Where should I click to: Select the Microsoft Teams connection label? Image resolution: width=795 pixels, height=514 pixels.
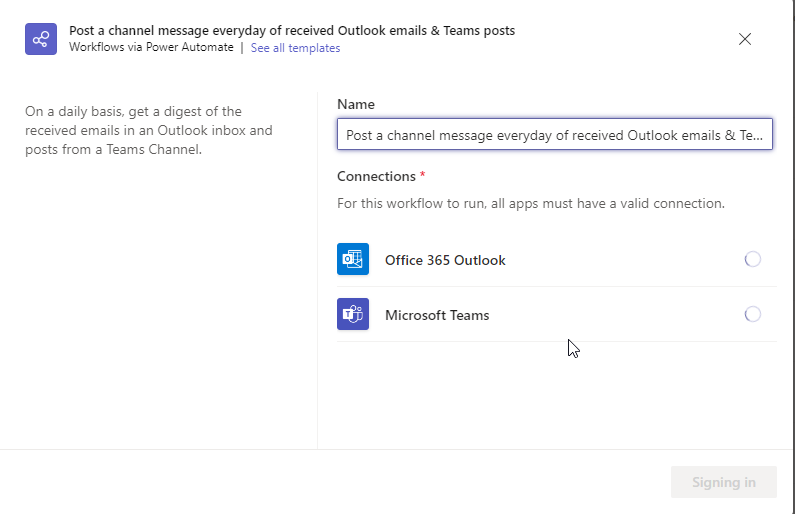coord(437,315)
